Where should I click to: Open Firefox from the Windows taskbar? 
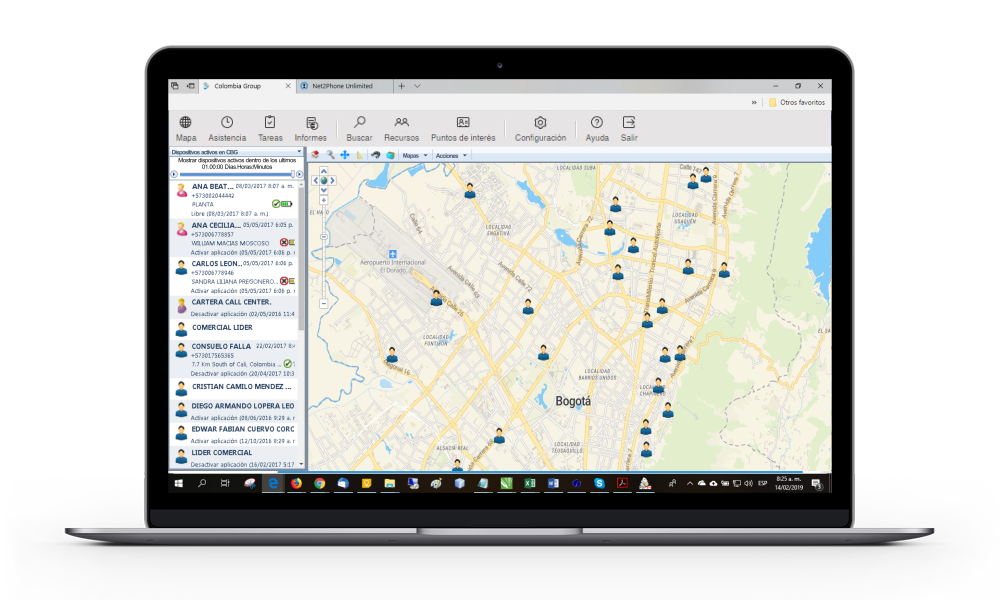pyautogui.click(x=297, y=483)
